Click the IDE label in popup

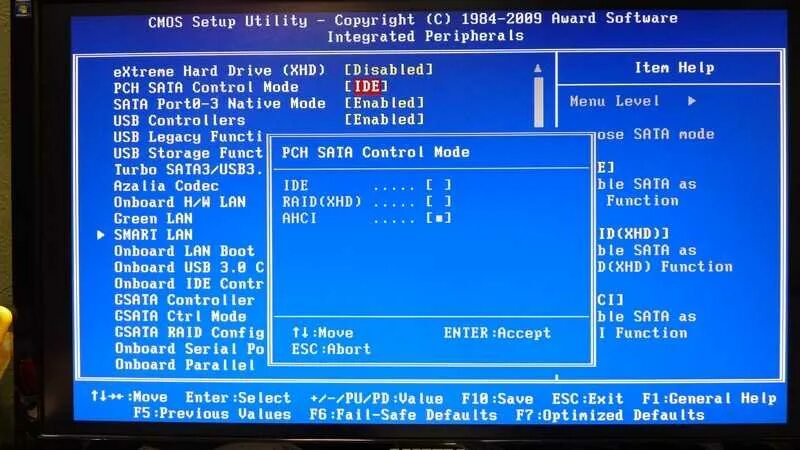(296, 185)
